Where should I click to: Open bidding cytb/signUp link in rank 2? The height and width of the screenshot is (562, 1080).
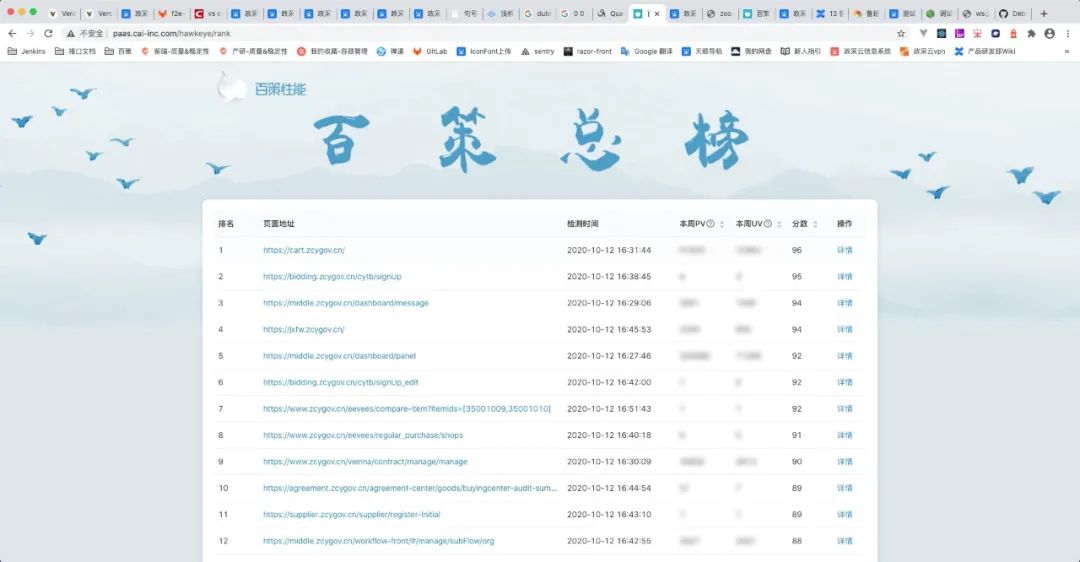pyautogui.click(x=332, y=276)
